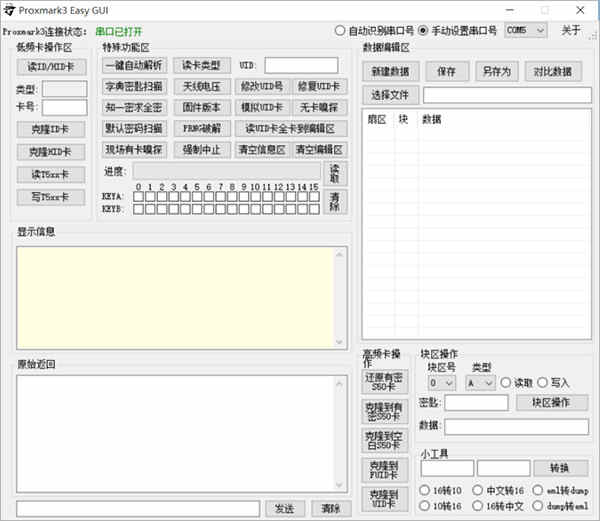Image resolution: width=600 pixels, height=521 pixels.
Task: Click the 保存 save button
Action: tap(447, 72)
